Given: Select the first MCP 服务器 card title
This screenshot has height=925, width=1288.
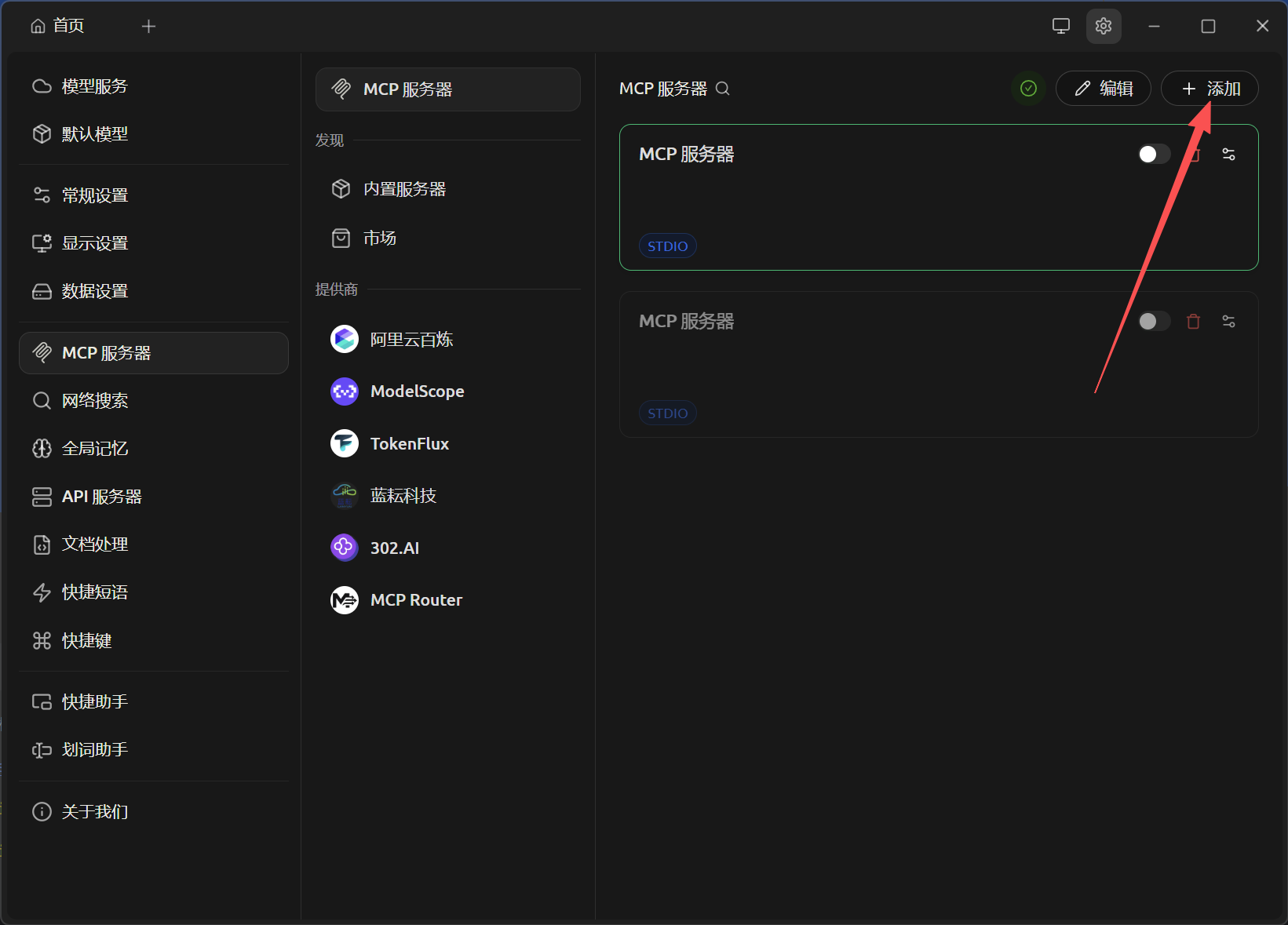Looking at the screenshot, I should (x=687, y=155).
